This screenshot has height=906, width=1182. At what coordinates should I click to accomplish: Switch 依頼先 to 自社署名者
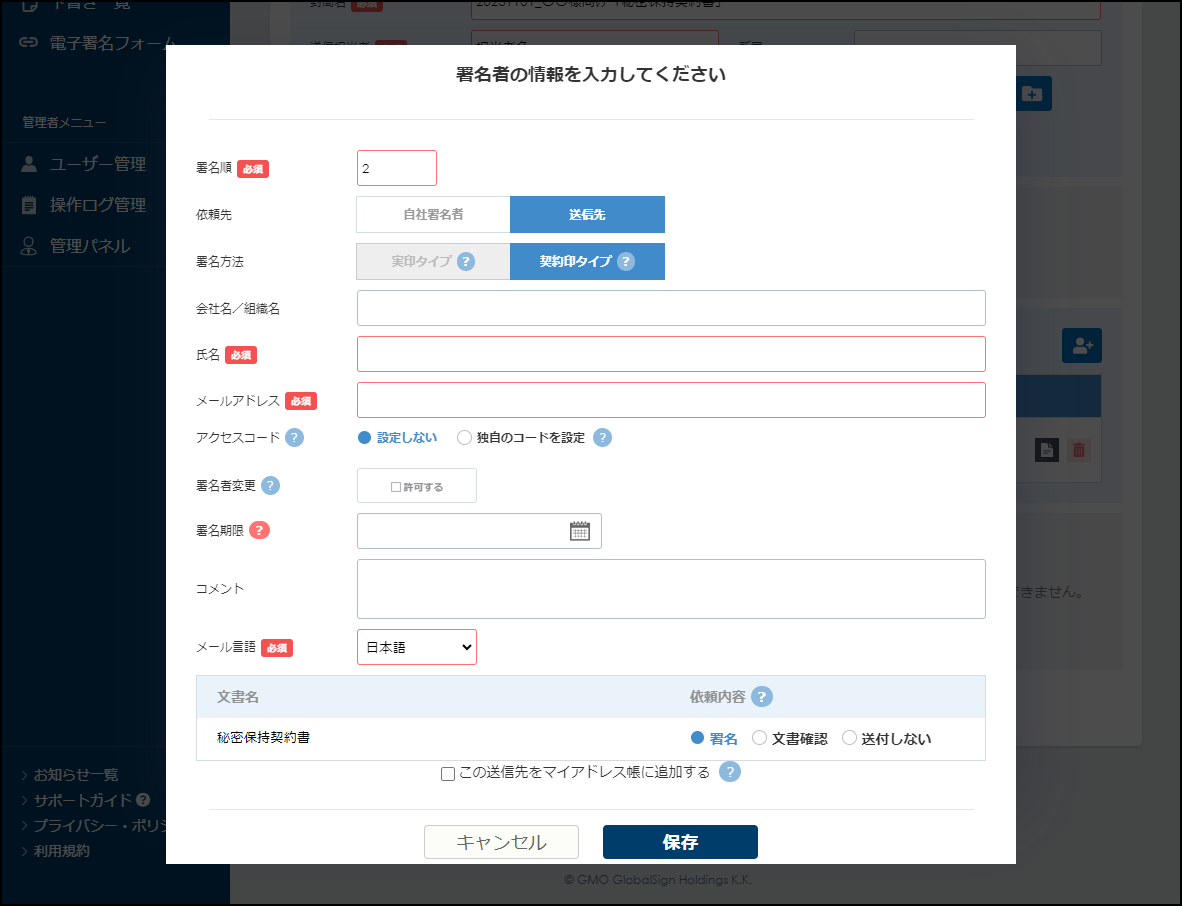coord(433,214)
